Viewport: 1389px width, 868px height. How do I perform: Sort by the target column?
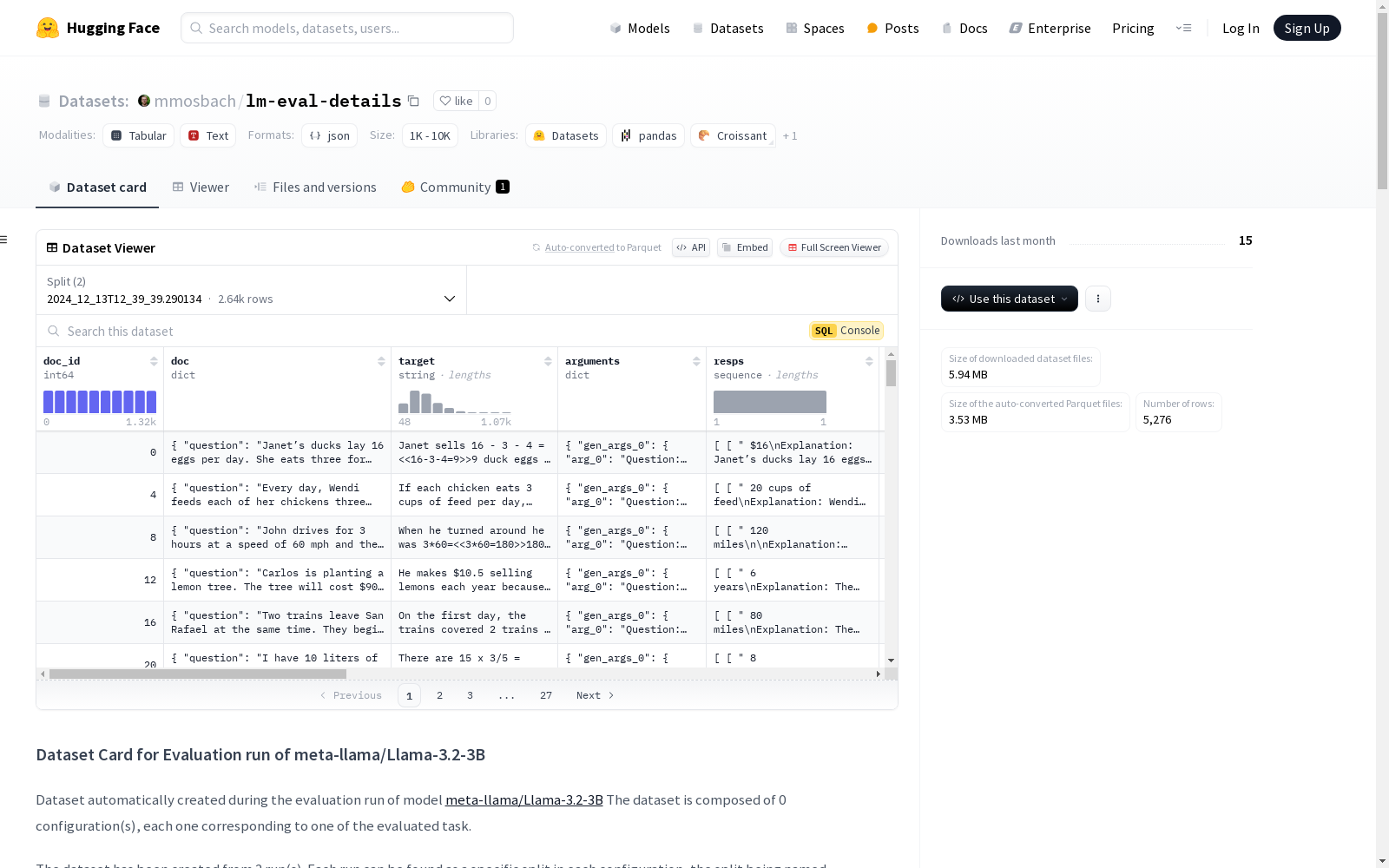pos(548,361)
